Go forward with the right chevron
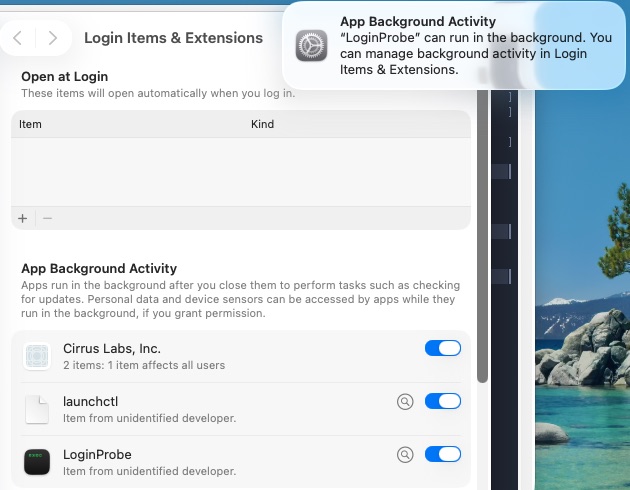 (x=53, y=38)
